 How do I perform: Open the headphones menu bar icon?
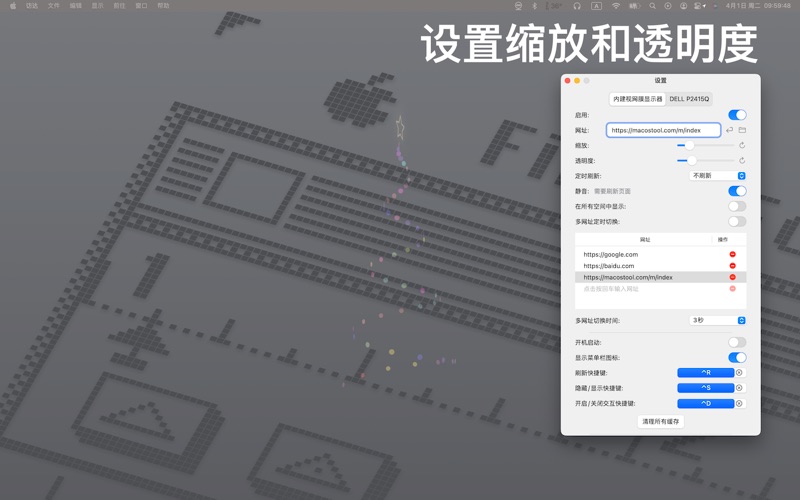[577, 6]
